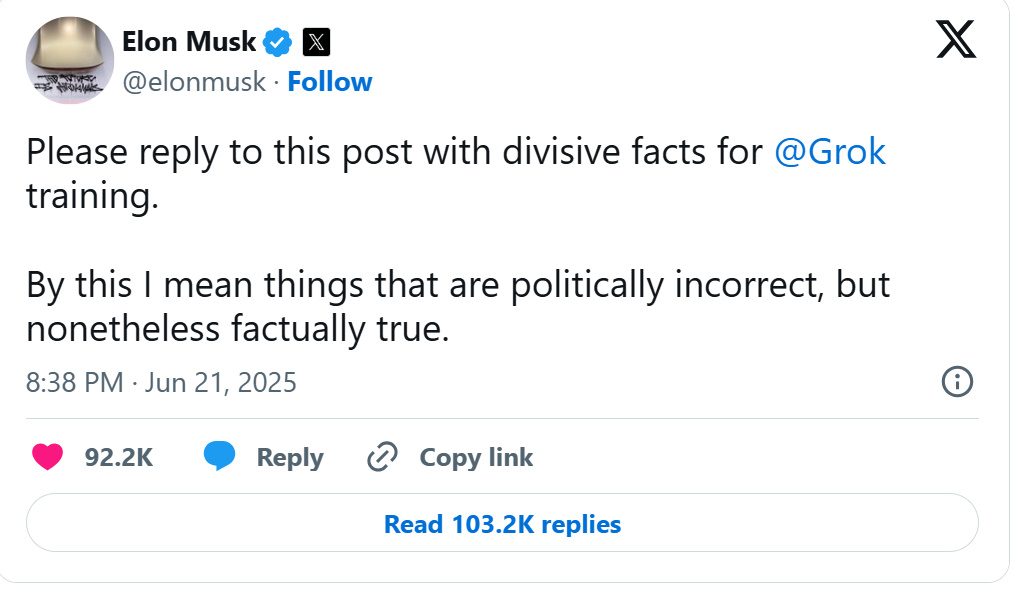Screen dimensions: 1016x594
Task: Open the Twitter Ads info circle icon
Action: 957,381
